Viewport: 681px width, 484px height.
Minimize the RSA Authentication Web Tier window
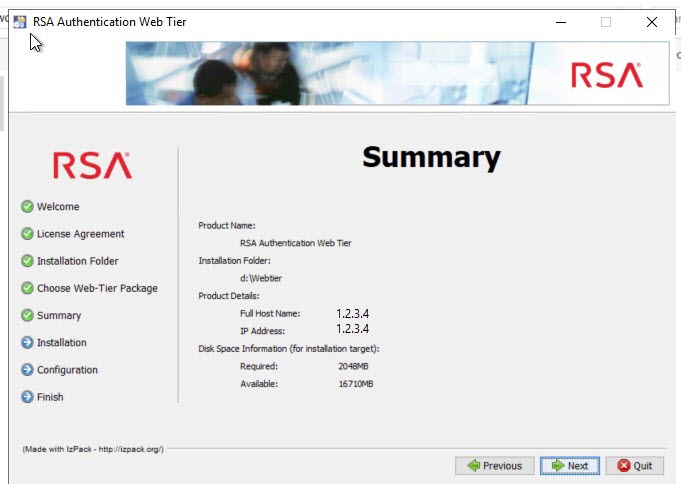[x=559, y=22]
